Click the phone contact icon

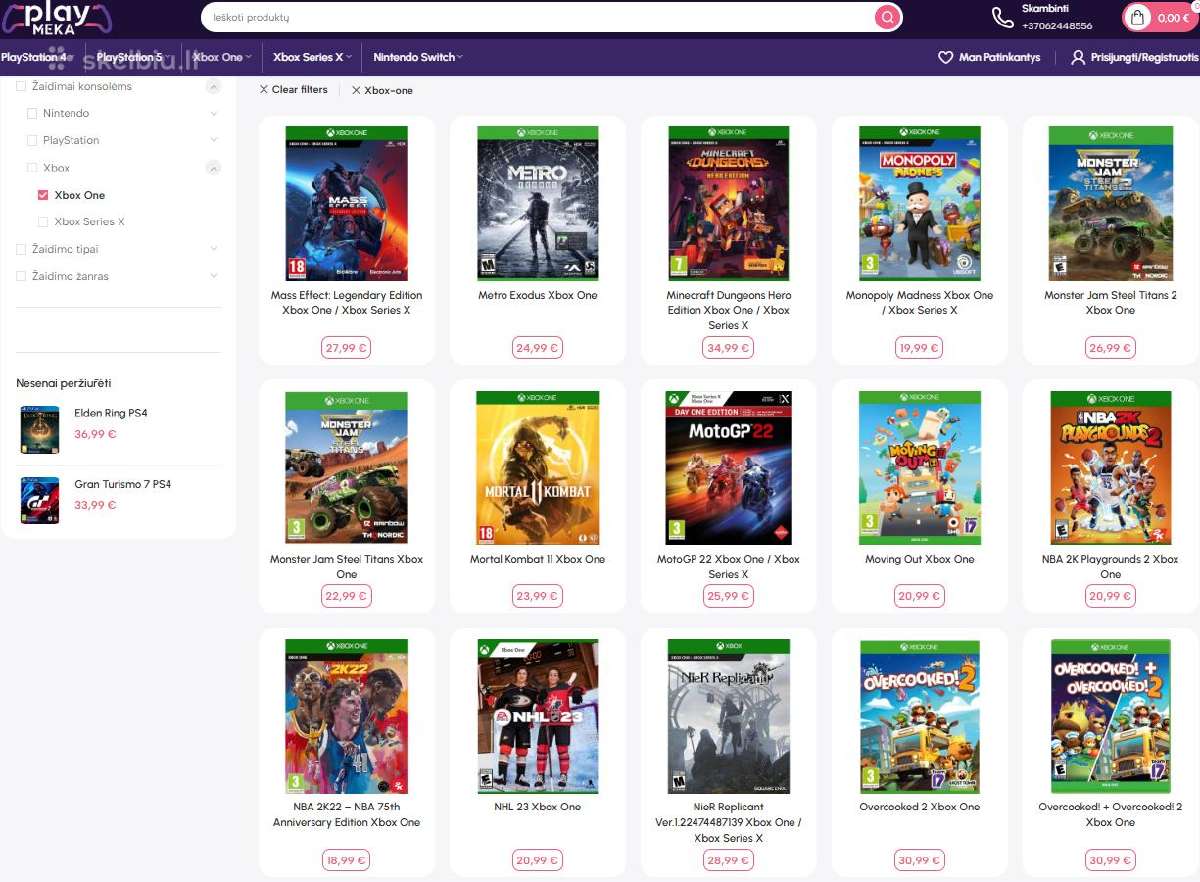coord(1001,17)
